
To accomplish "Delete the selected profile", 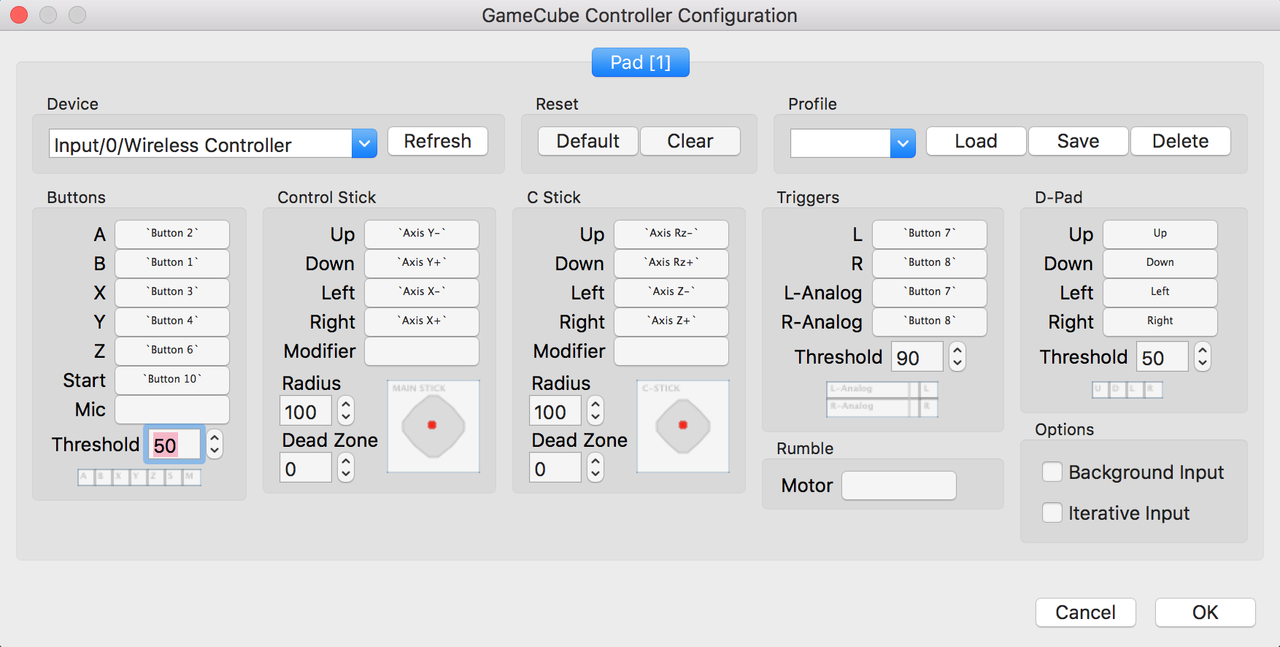I will [1180, 141].
